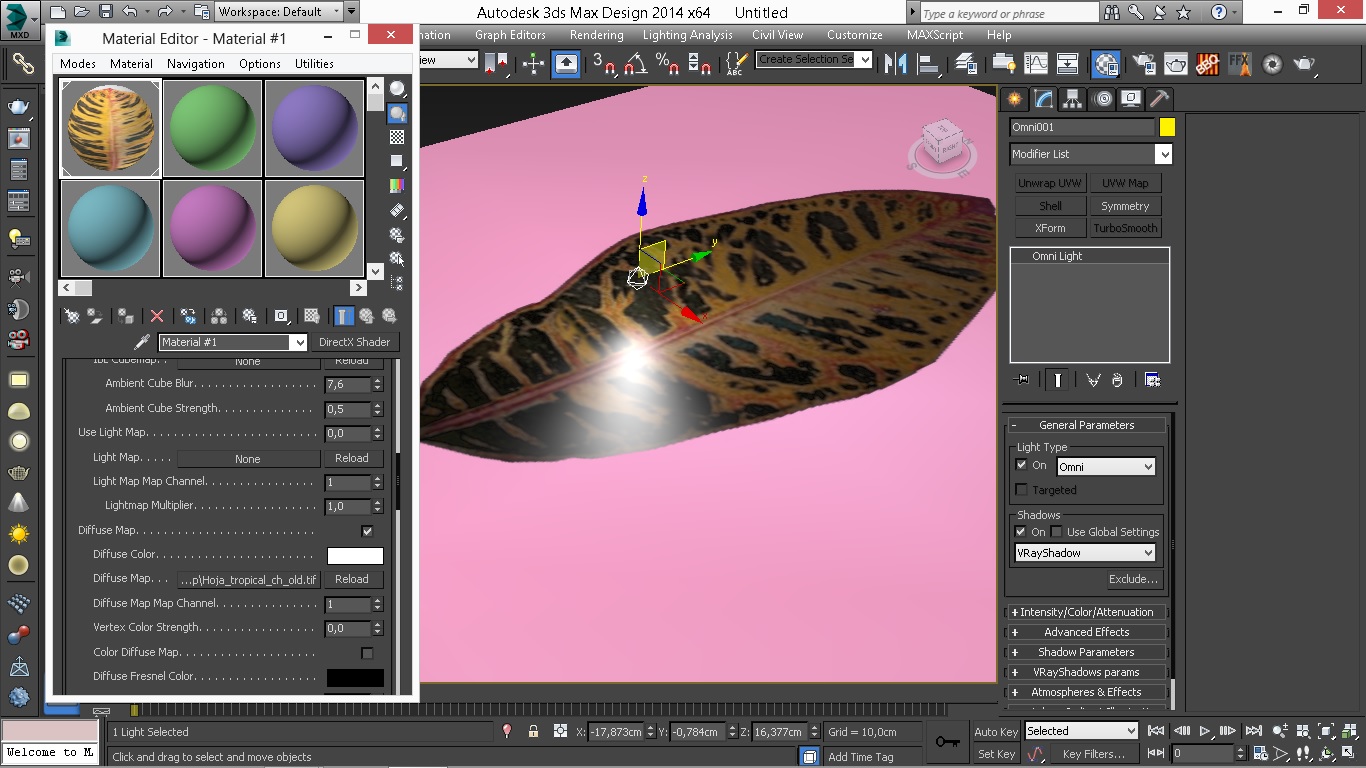Open the Selected key filter dropdown
1366x768 pixels.
(x=1081, y=731)
